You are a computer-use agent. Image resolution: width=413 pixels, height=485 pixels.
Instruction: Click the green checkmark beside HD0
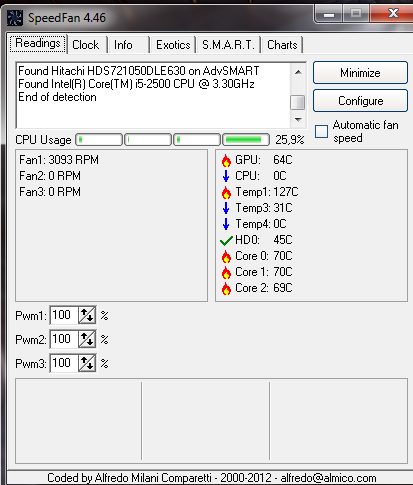pyautogui.click(x=226, y=240)
